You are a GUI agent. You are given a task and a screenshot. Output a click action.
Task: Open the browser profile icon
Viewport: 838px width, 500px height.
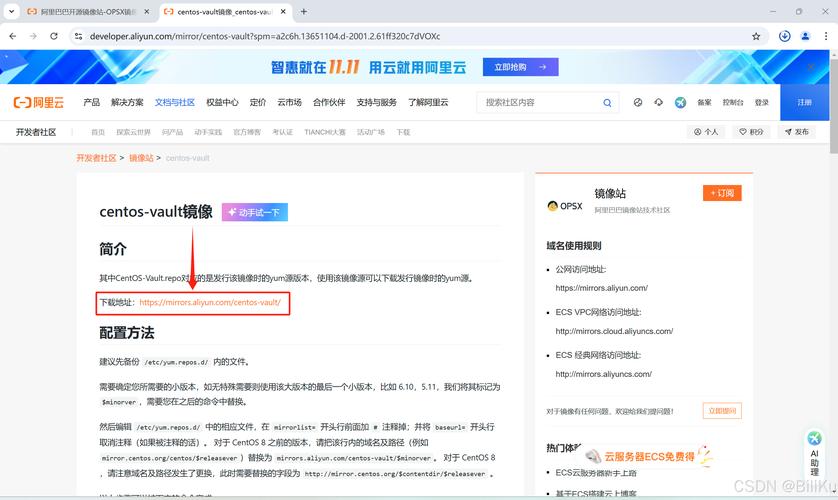click(805, 36)
